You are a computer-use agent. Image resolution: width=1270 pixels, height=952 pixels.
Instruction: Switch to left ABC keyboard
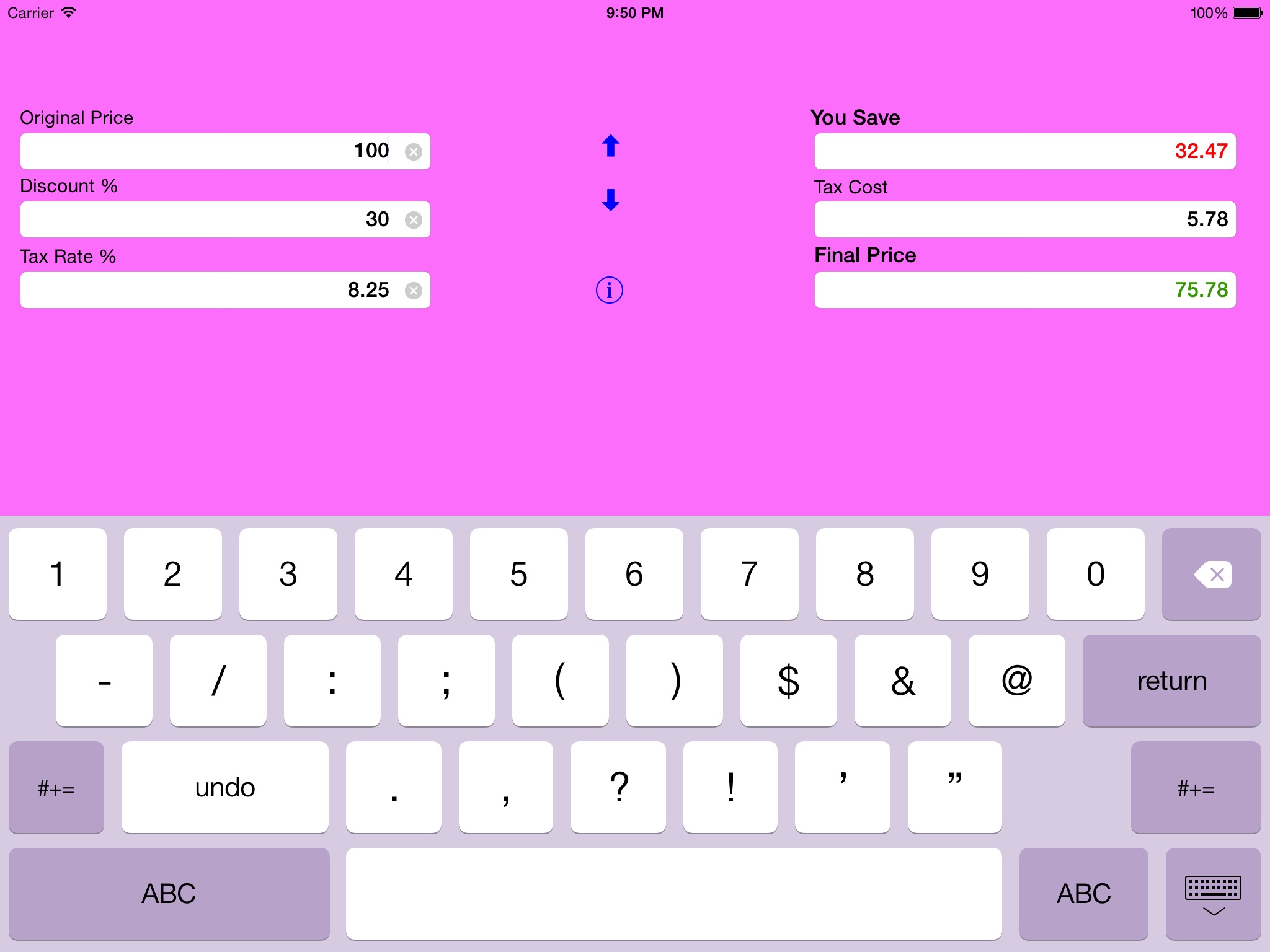[x=169, y=894]
